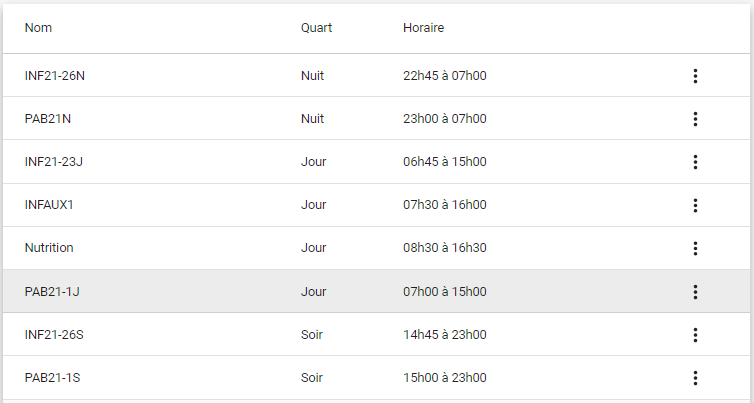Viewport: 754px width, 403px height.
Task: Show more actions for INFAUX1
Action: coord(695,205)
